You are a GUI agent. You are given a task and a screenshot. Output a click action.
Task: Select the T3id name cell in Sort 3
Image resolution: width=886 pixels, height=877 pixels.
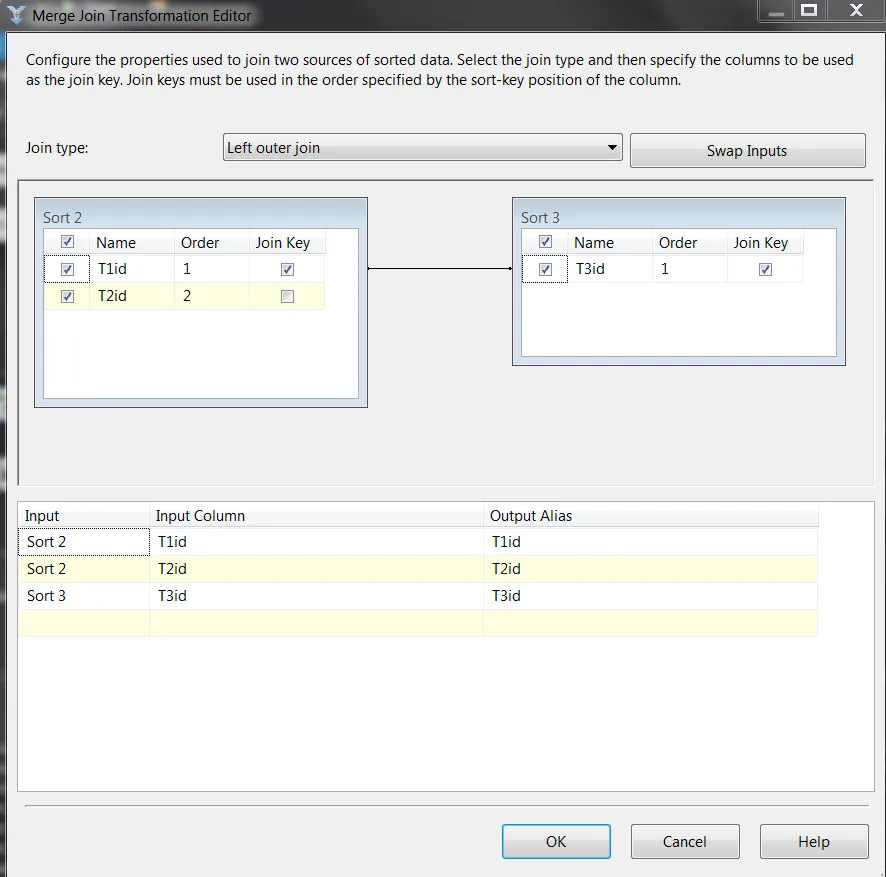coord(610,269)
